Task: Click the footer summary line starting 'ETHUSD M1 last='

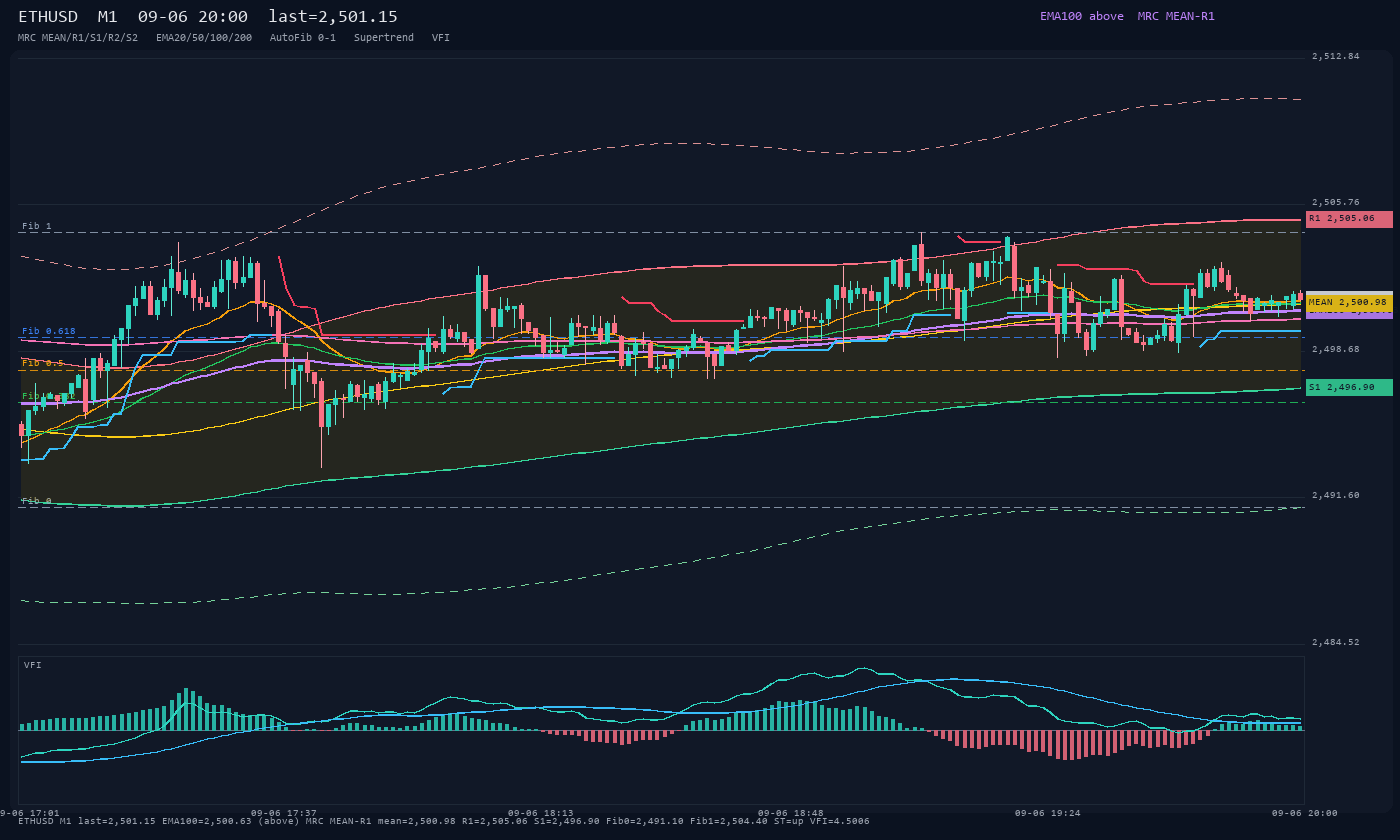Action: 444,821
